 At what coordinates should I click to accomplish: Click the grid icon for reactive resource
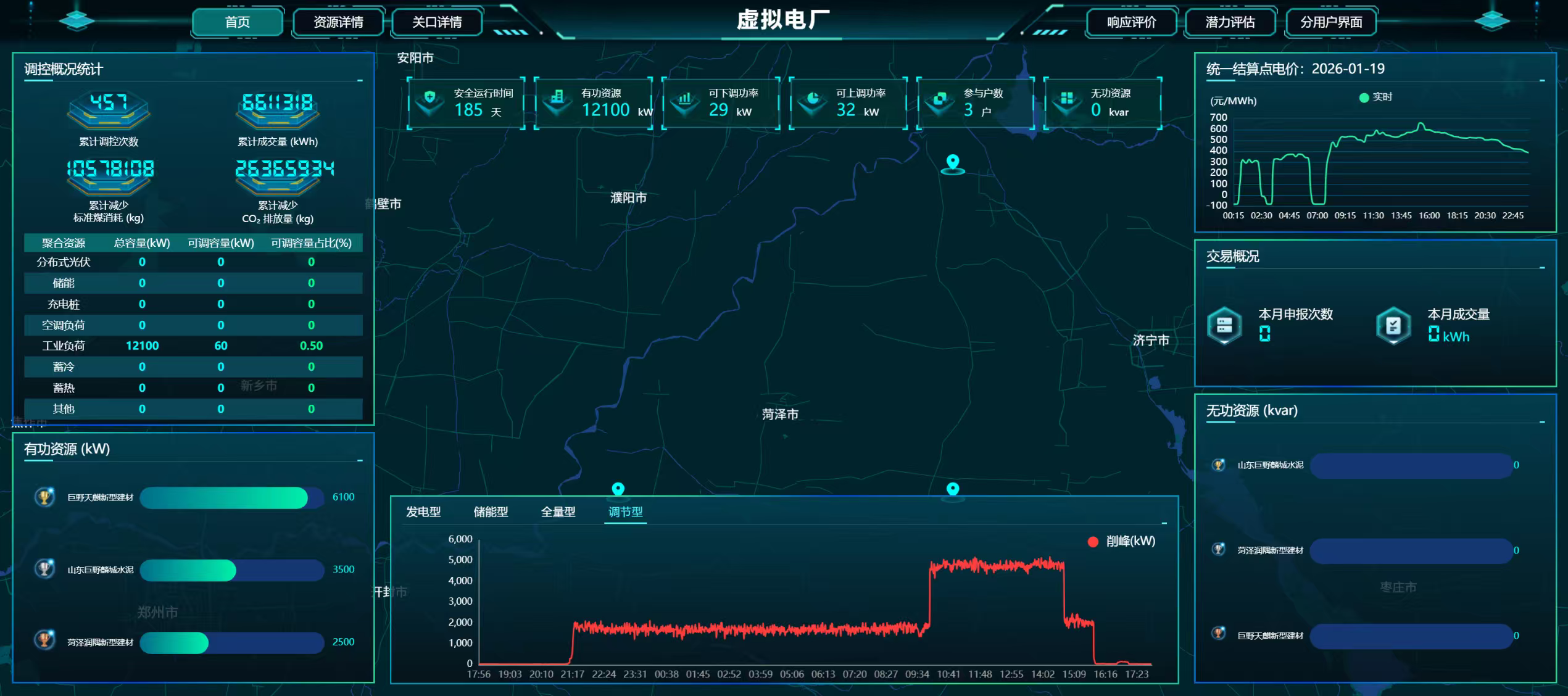click(1067, 99)
